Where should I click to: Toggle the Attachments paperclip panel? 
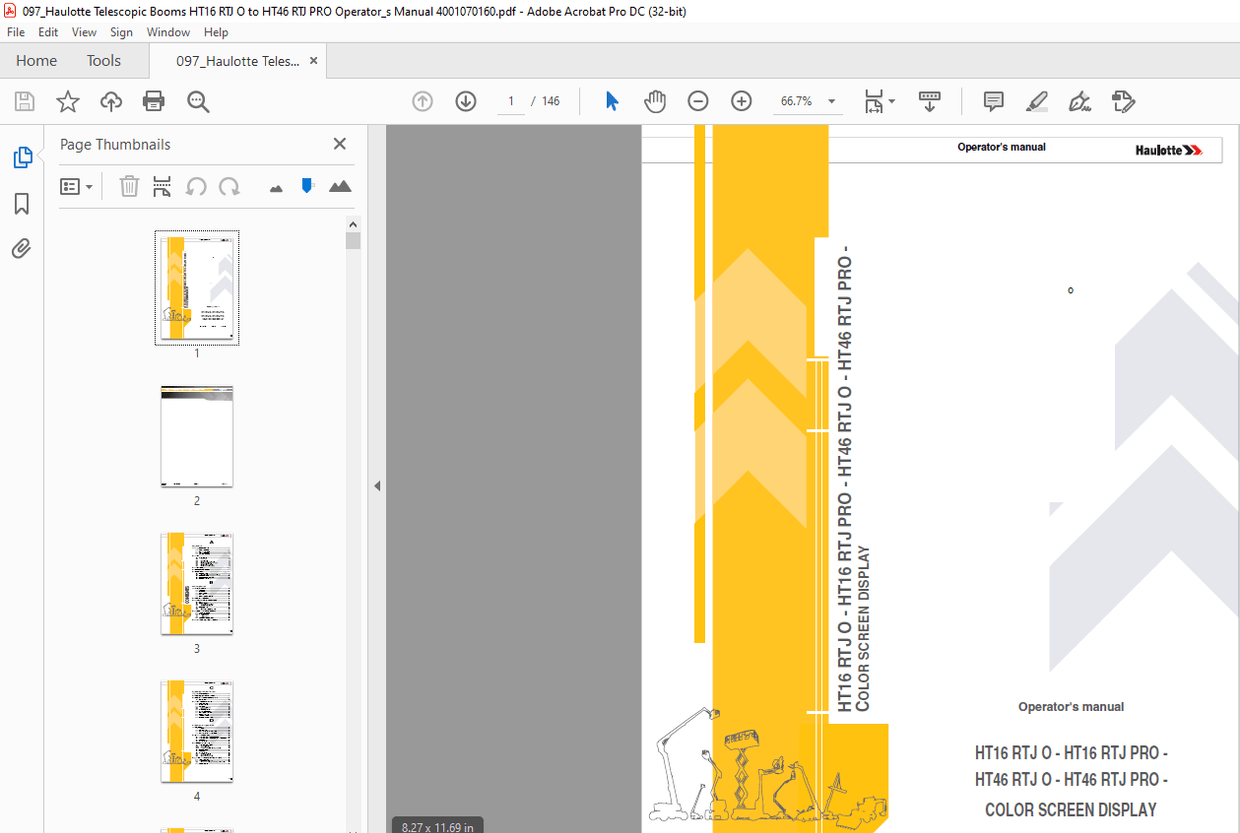(21, 248)
